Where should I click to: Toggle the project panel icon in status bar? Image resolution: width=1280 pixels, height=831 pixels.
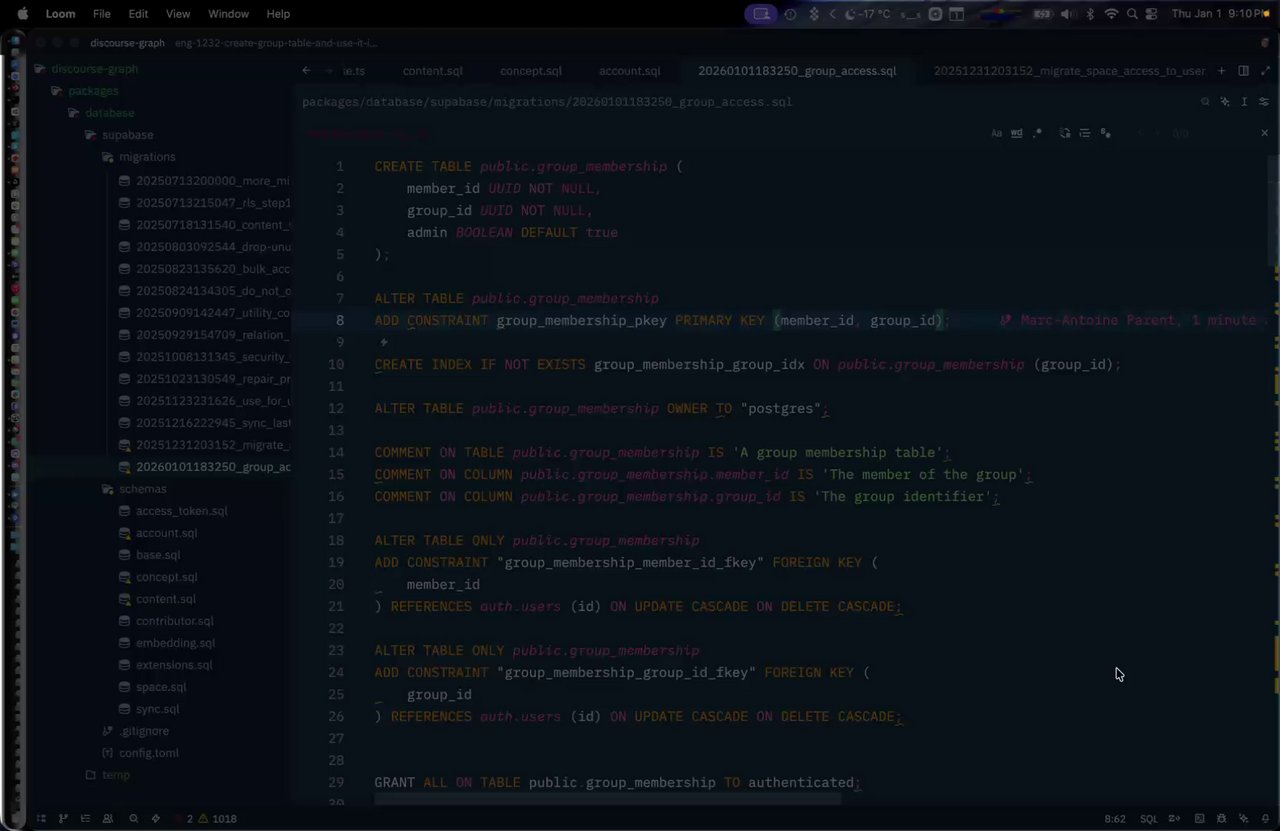point(41,818)
